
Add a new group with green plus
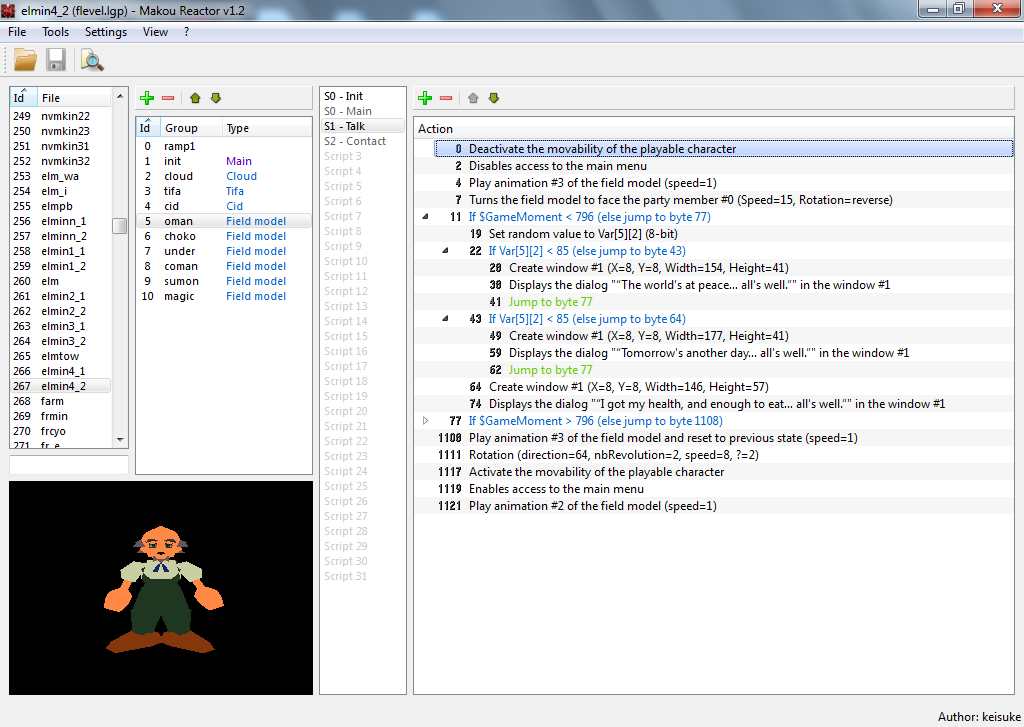click(x=147, y=98)
